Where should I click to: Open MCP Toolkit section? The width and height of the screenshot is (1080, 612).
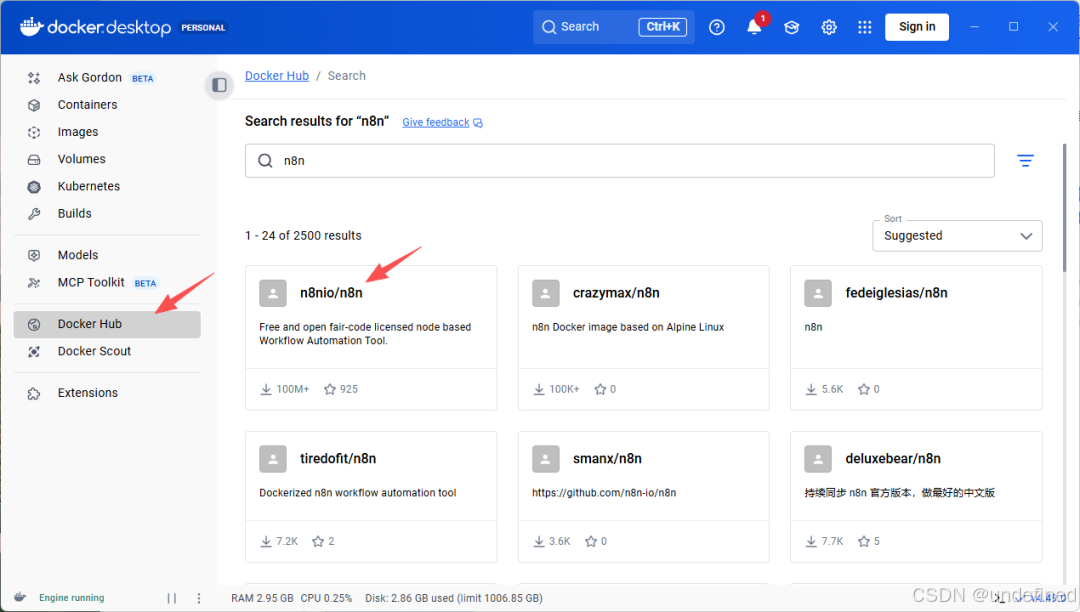tap(107, 282)
